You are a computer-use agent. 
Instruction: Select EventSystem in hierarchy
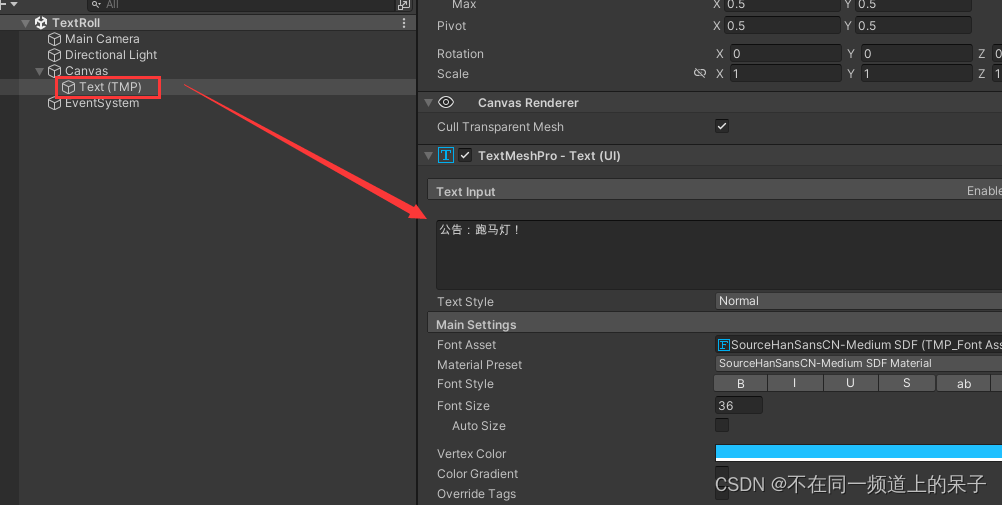pos(102,103)
